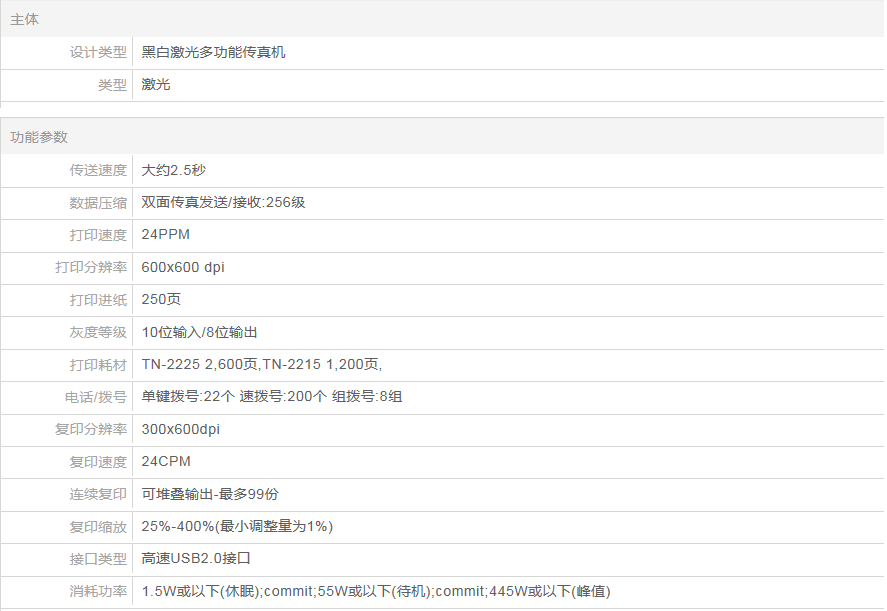
Task: Click the 双面传真发送/接收:256级 value
Action: [x=223, y=203]
